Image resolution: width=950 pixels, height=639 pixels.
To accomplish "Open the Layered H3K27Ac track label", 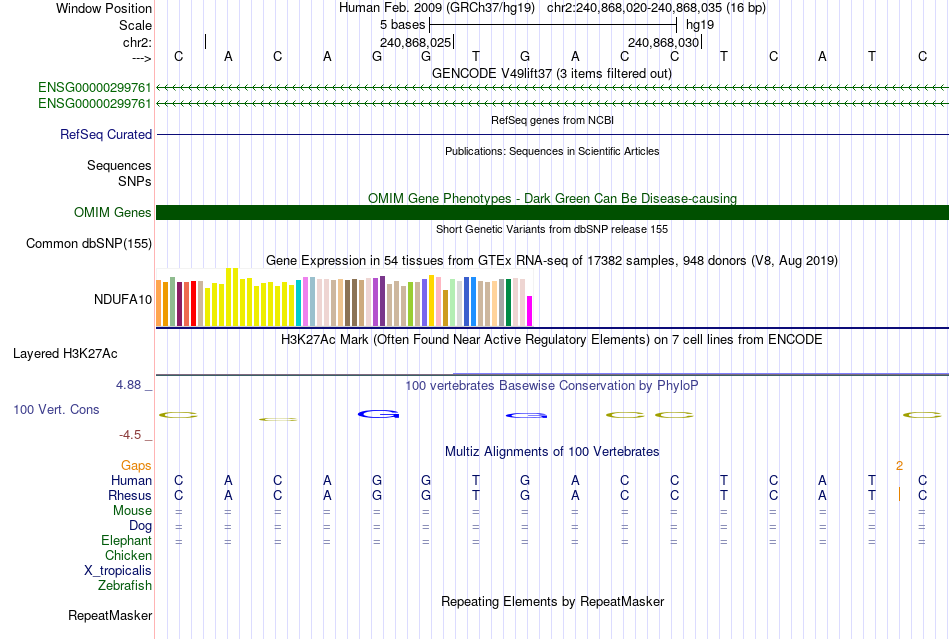I will pos(65,354).
